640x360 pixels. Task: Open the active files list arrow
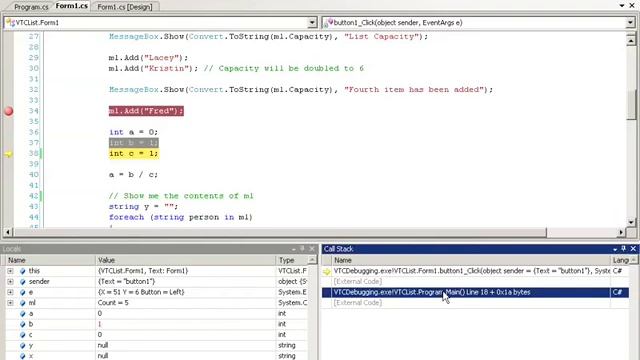point(622,6)
